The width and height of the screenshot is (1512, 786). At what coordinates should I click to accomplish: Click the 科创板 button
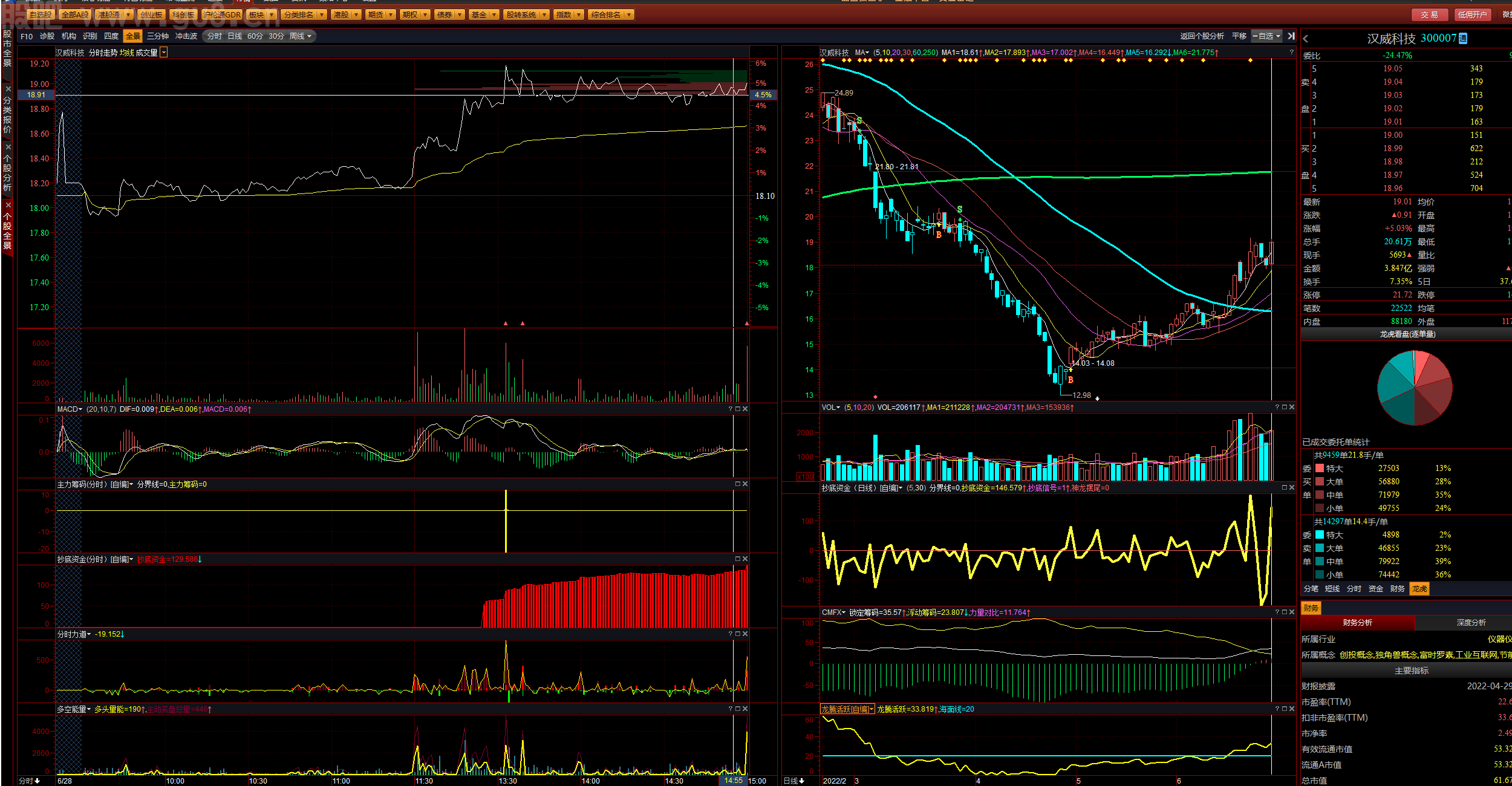click(183, 15)
